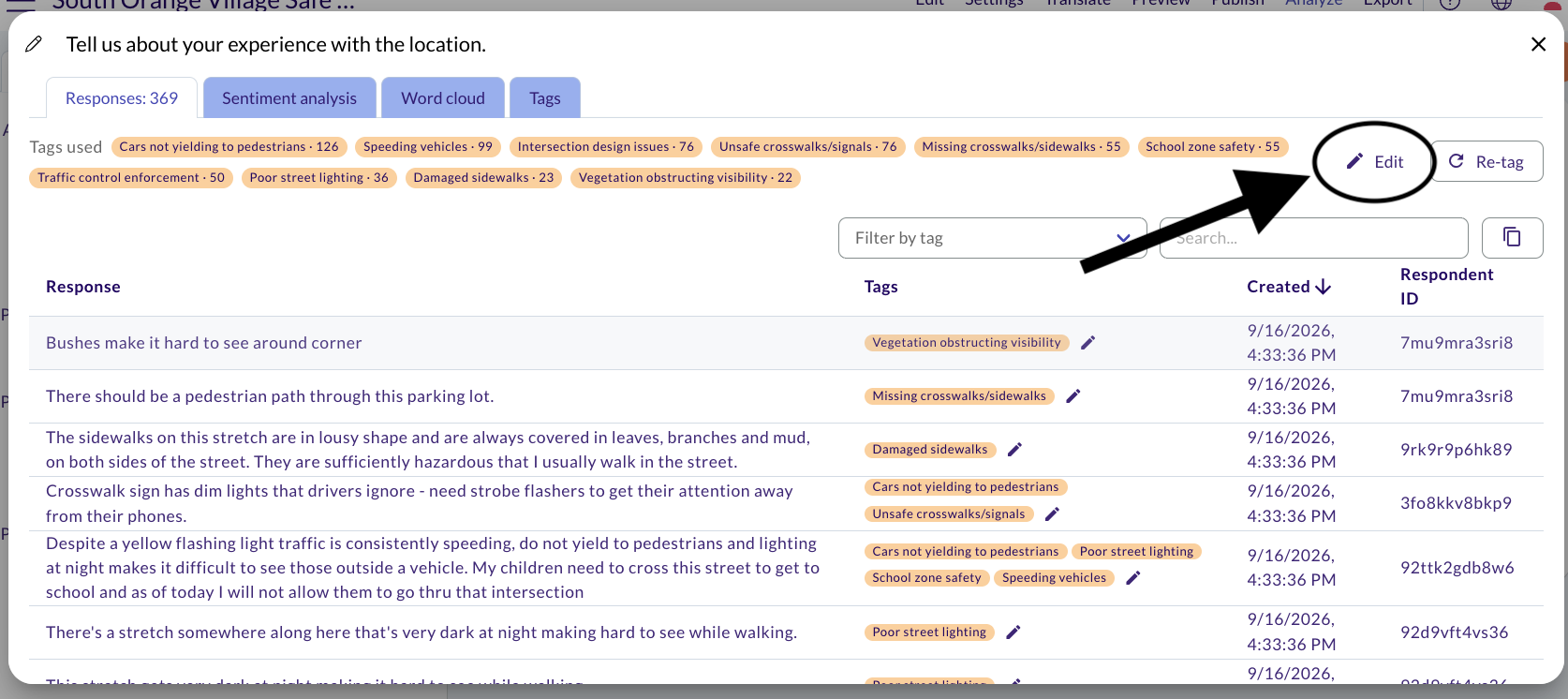Click the Search responses field
Image resolution: width=1568 pixels, height=699 pixels.
click(x=1313, y=238)
